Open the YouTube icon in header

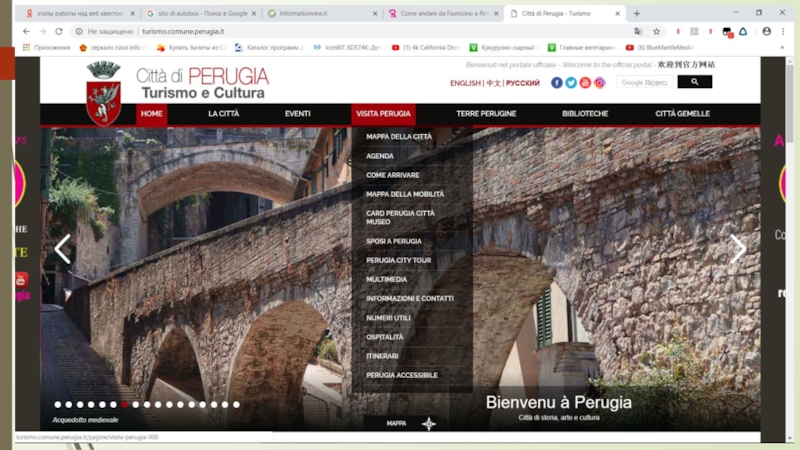tap(585, 83)
